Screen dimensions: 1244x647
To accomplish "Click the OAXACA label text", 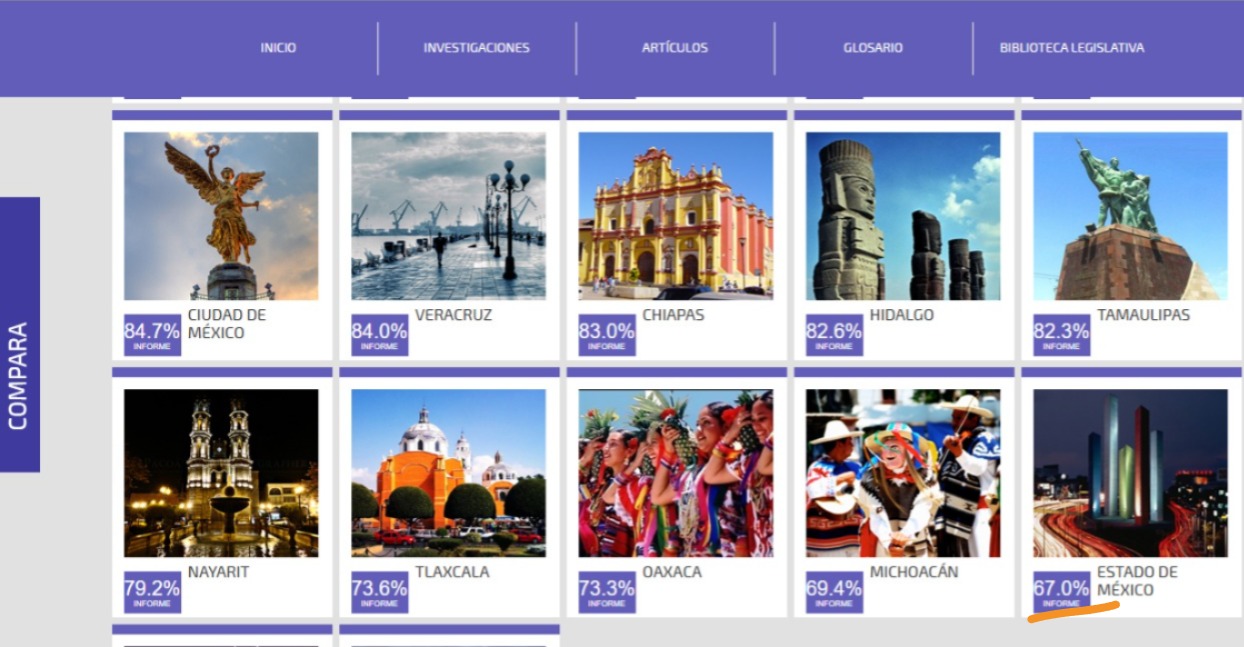I will pyautogui.click(x=672, y=572).
